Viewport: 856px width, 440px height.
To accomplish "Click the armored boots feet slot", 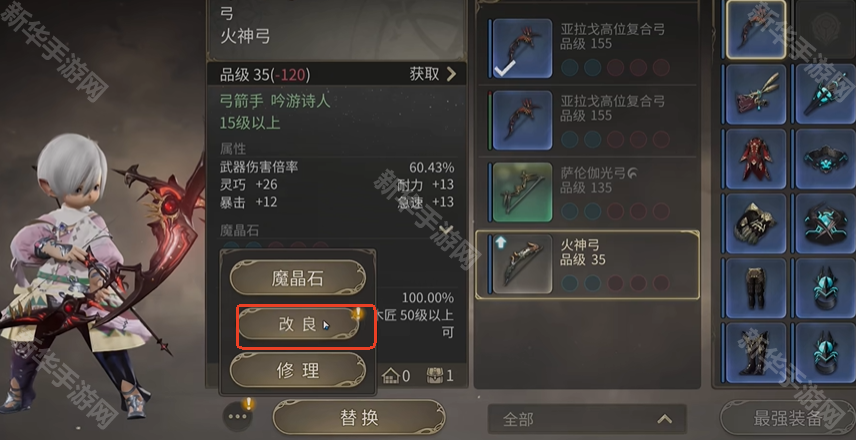I will pyautogui.click(x=756, y=353).
